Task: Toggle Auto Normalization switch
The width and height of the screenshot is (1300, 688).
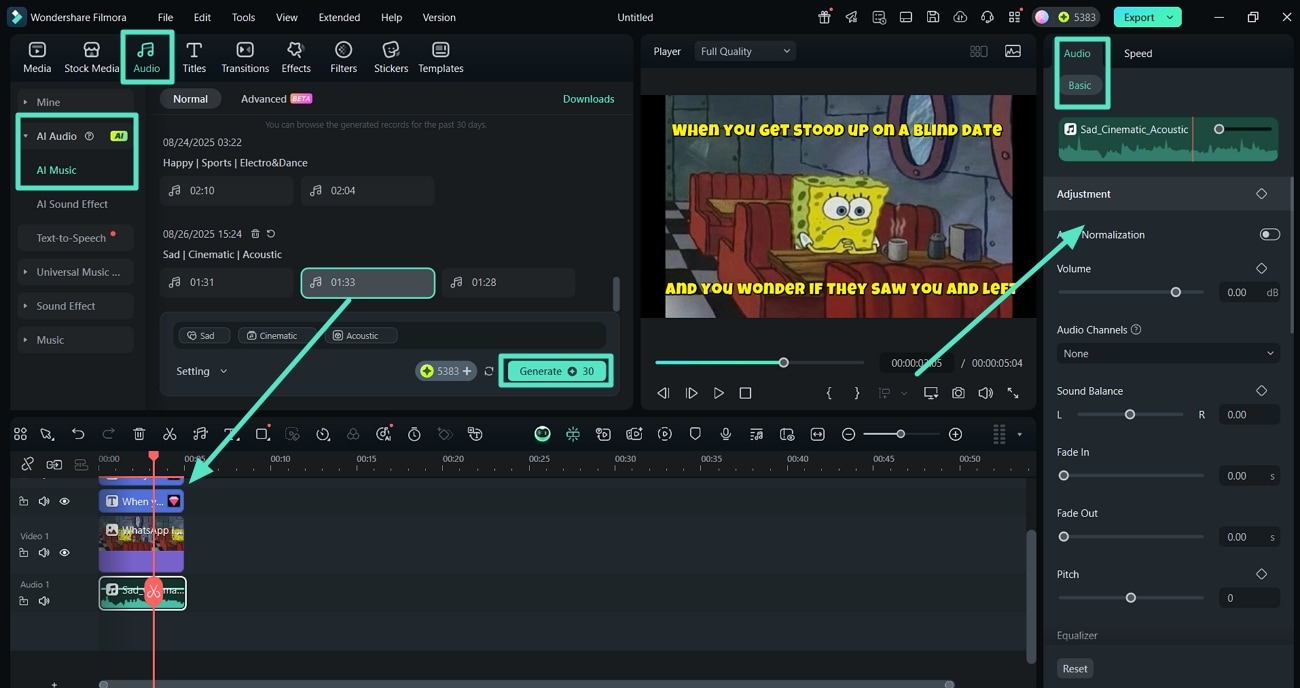Action: coord(1269,234)
